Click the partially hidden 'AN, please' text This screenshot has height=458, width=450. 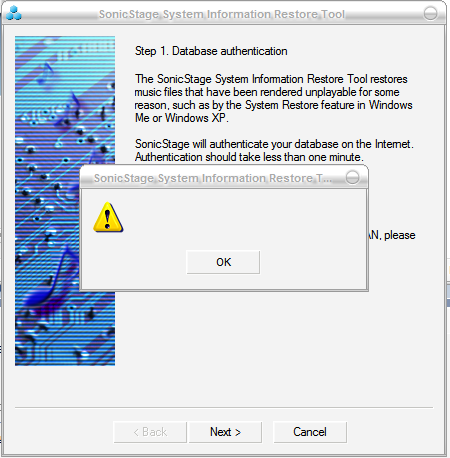point(392,235)
